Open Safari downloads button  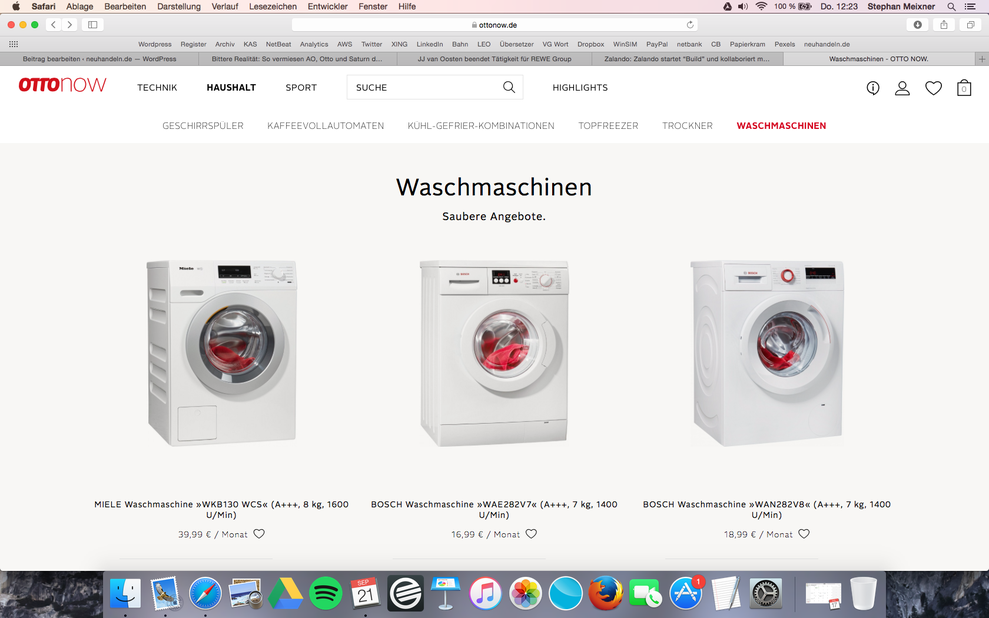pyautogui.click(x=917, y=25)
